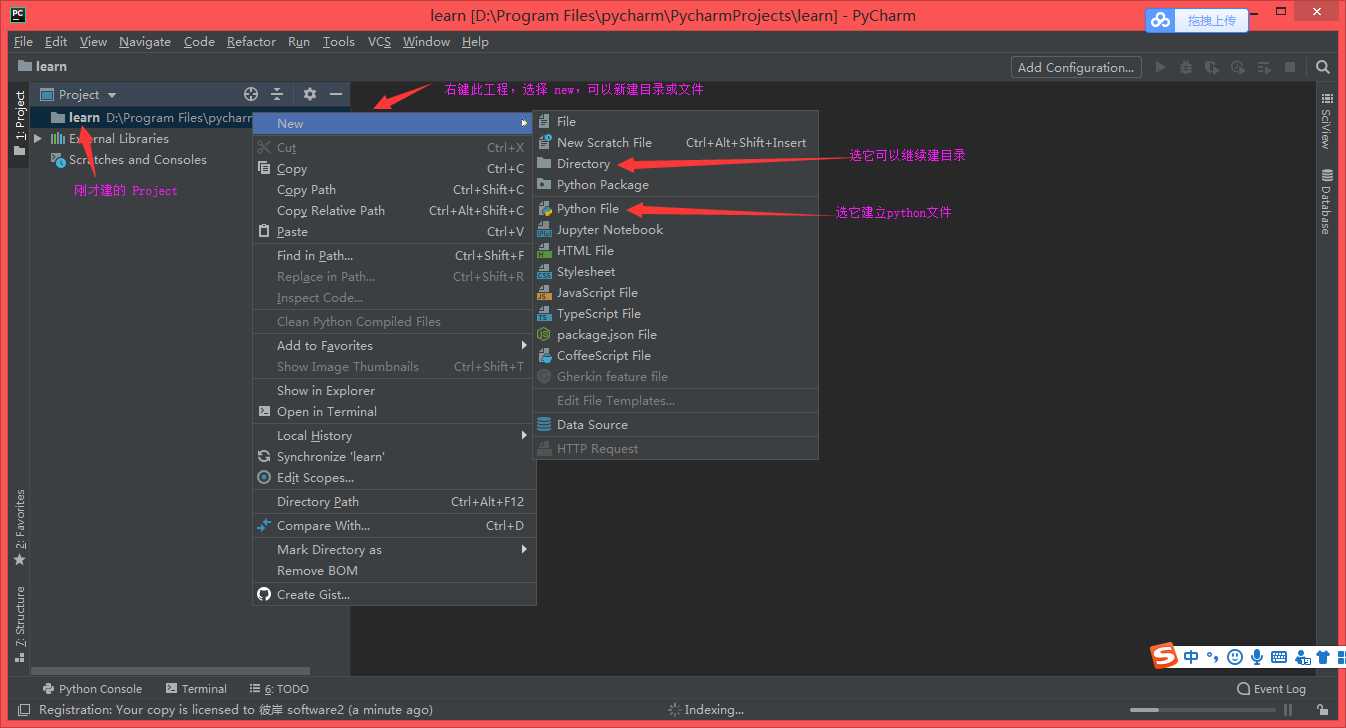
Task: Open SciView side tab
Action: (1326, 121)
